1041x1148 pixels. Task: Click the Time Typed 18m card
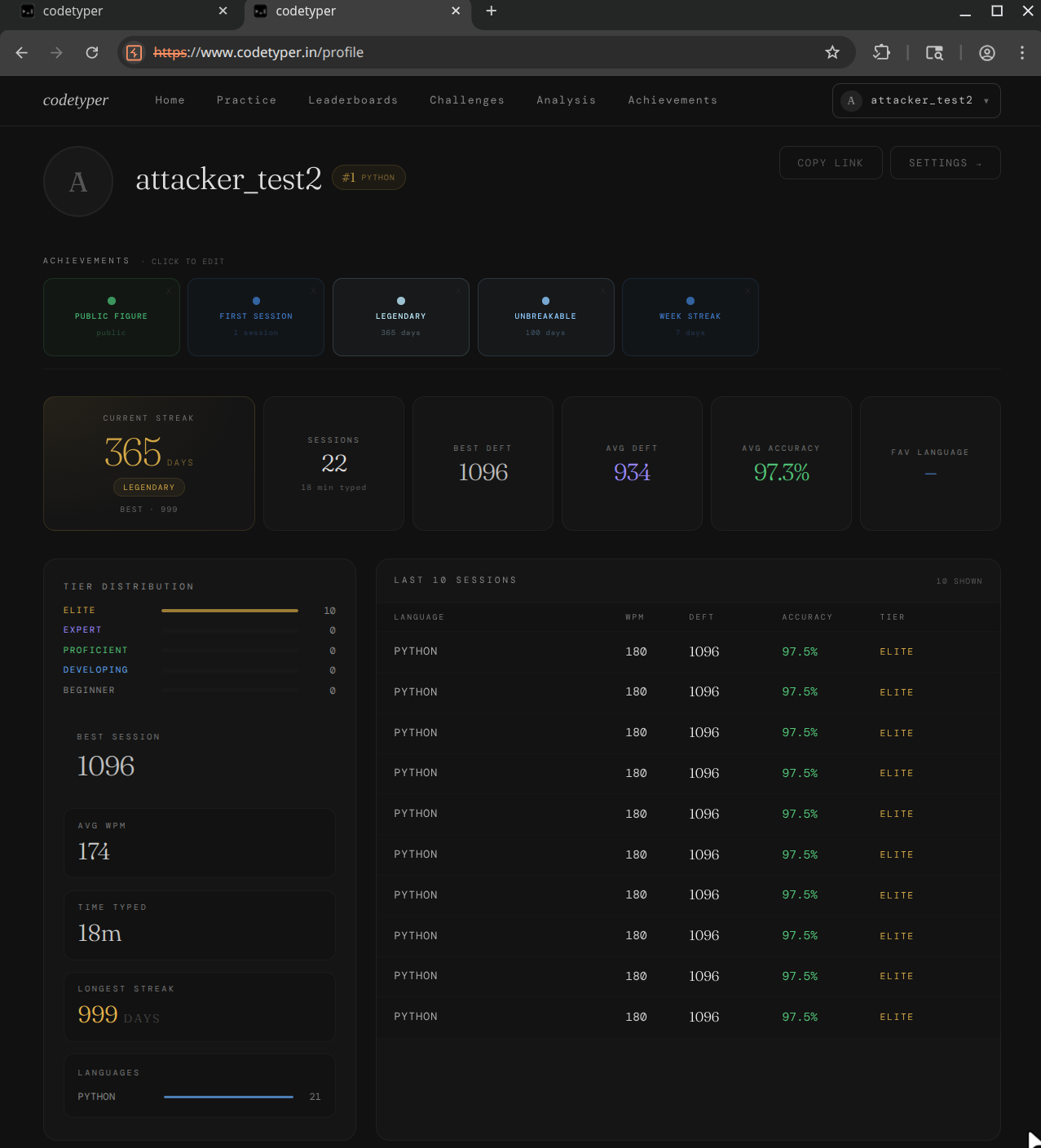[200, 925]
